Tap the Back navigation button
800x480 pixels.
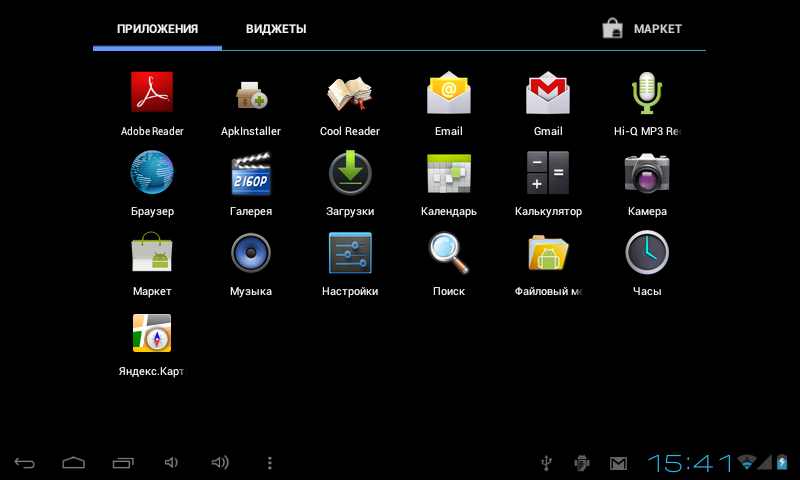tap(24, 463)
